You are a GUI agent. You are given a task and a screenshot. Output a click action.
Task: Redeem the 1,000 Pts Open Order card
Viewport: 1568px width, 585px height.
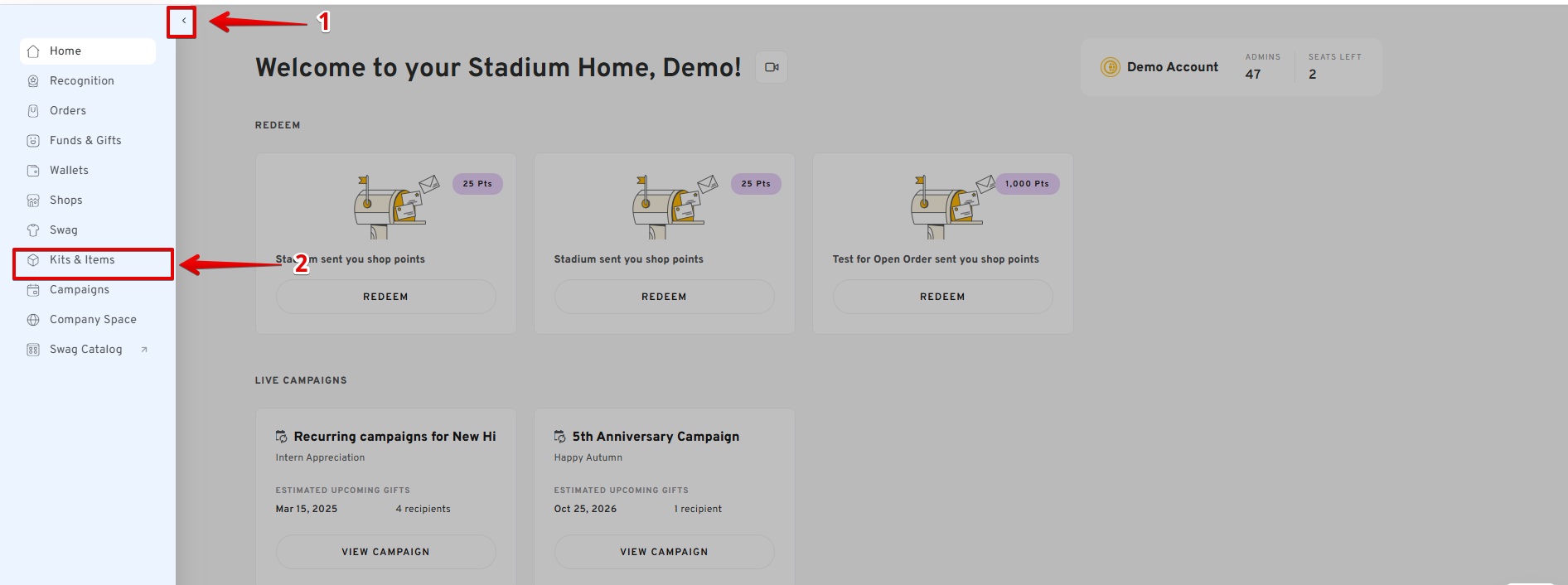click(942, 297)
